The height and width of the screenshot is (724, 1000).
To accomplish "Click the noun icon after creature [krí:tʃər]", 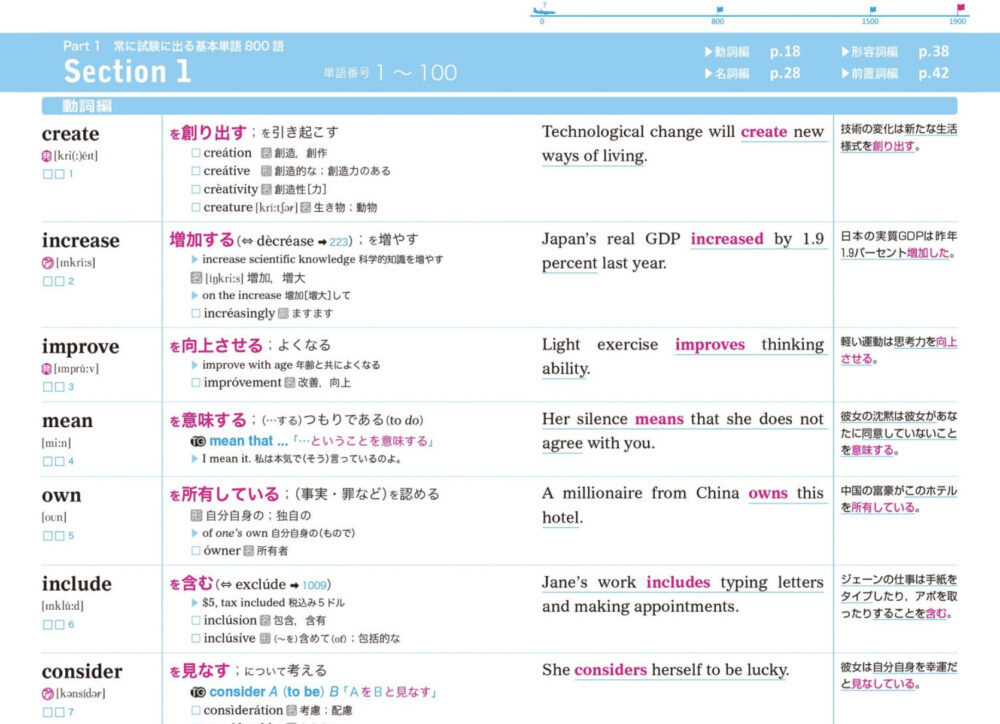I will point(305,207).
